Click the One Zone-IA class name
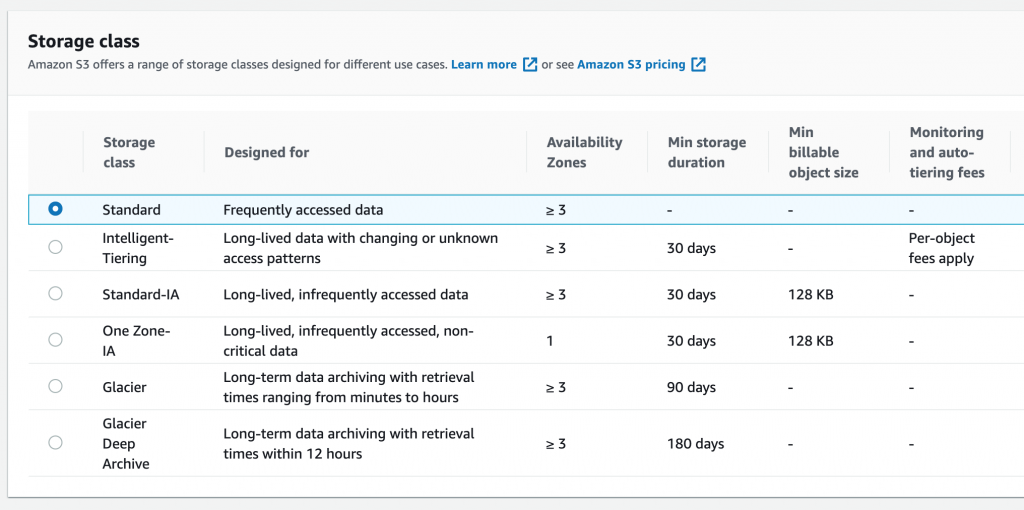This screenshot has height=510, width=1024. pos(136,341)
